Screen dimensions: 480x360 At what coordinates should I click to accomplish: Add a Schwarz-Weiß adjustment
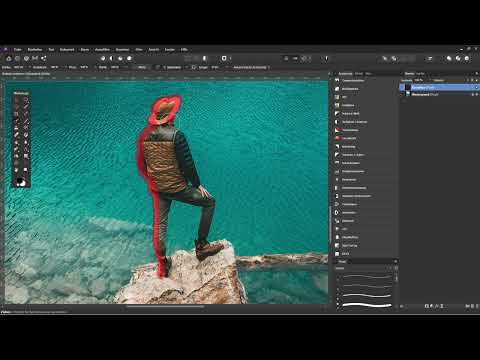coord(365,114)
